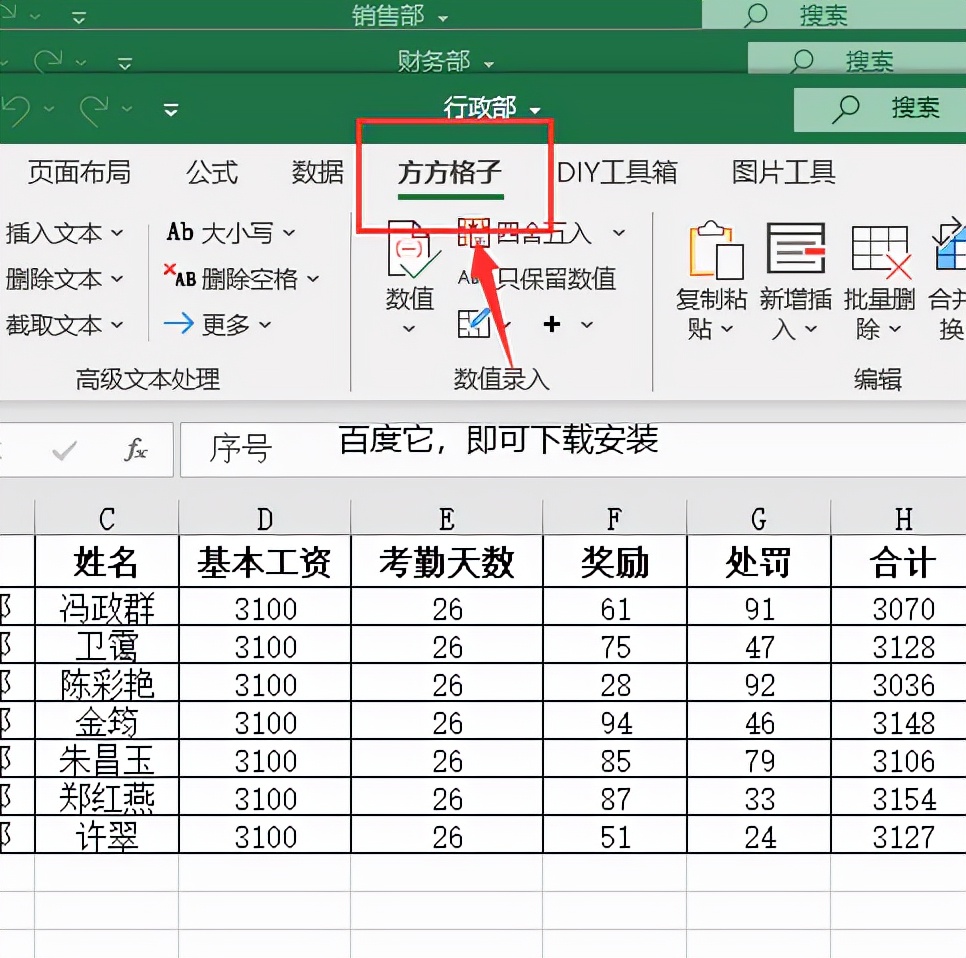Click formula bar containing 序号
This screenshot has width=966, height=958.
click(573, 450)
